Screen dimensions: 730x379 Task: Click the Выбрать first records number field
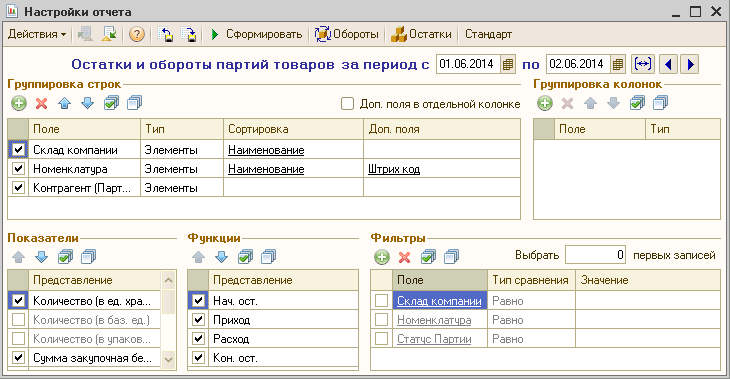[595, 255]
